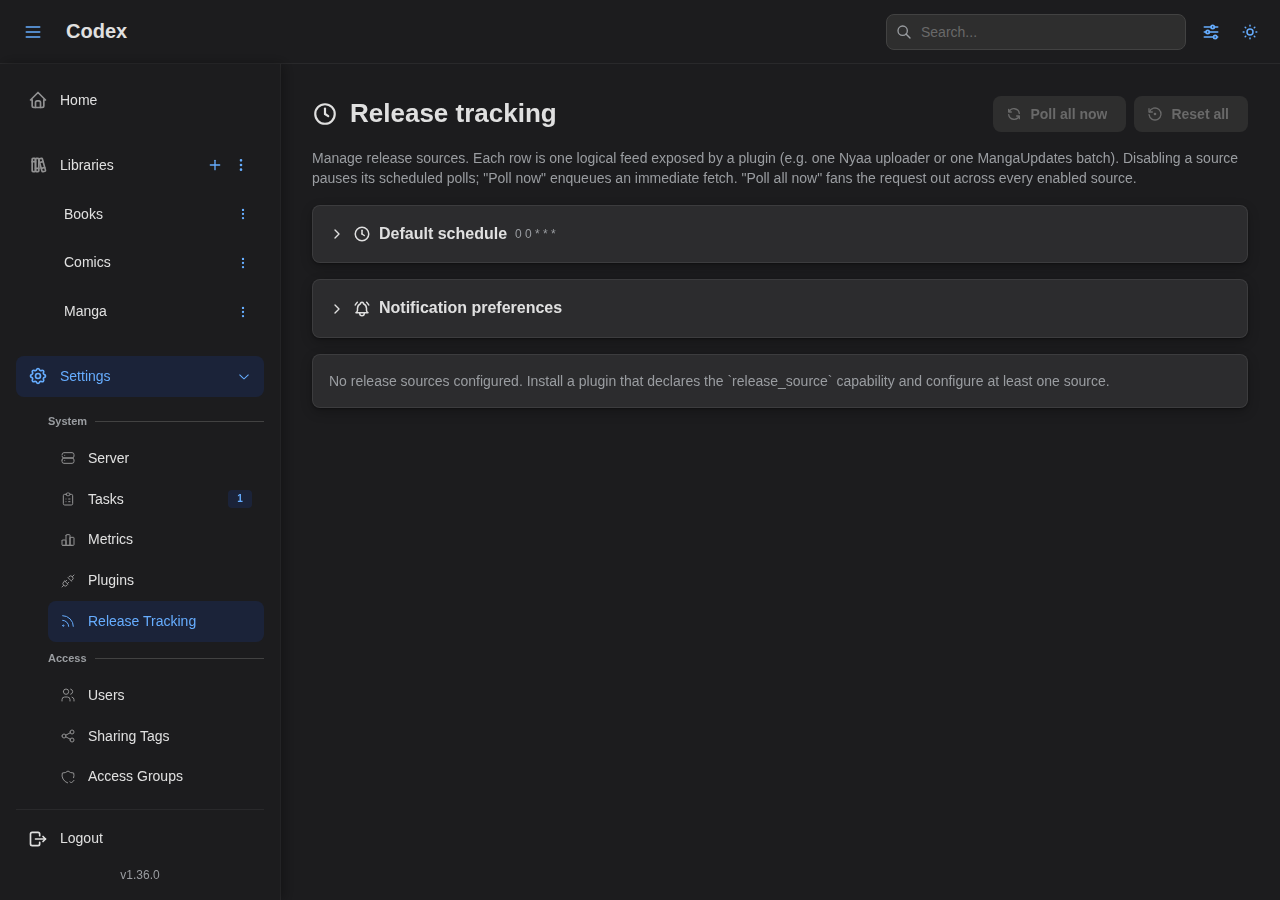1280x900 pixels.
Task: Open Books library options menu
Action: [243, 214]
